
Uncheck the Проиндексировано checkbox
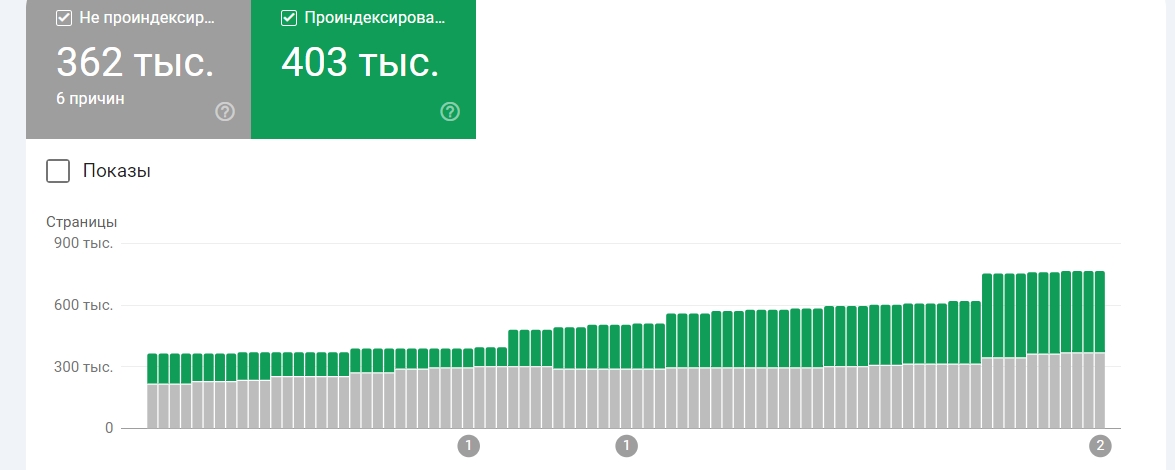click(x=289, y=18)
